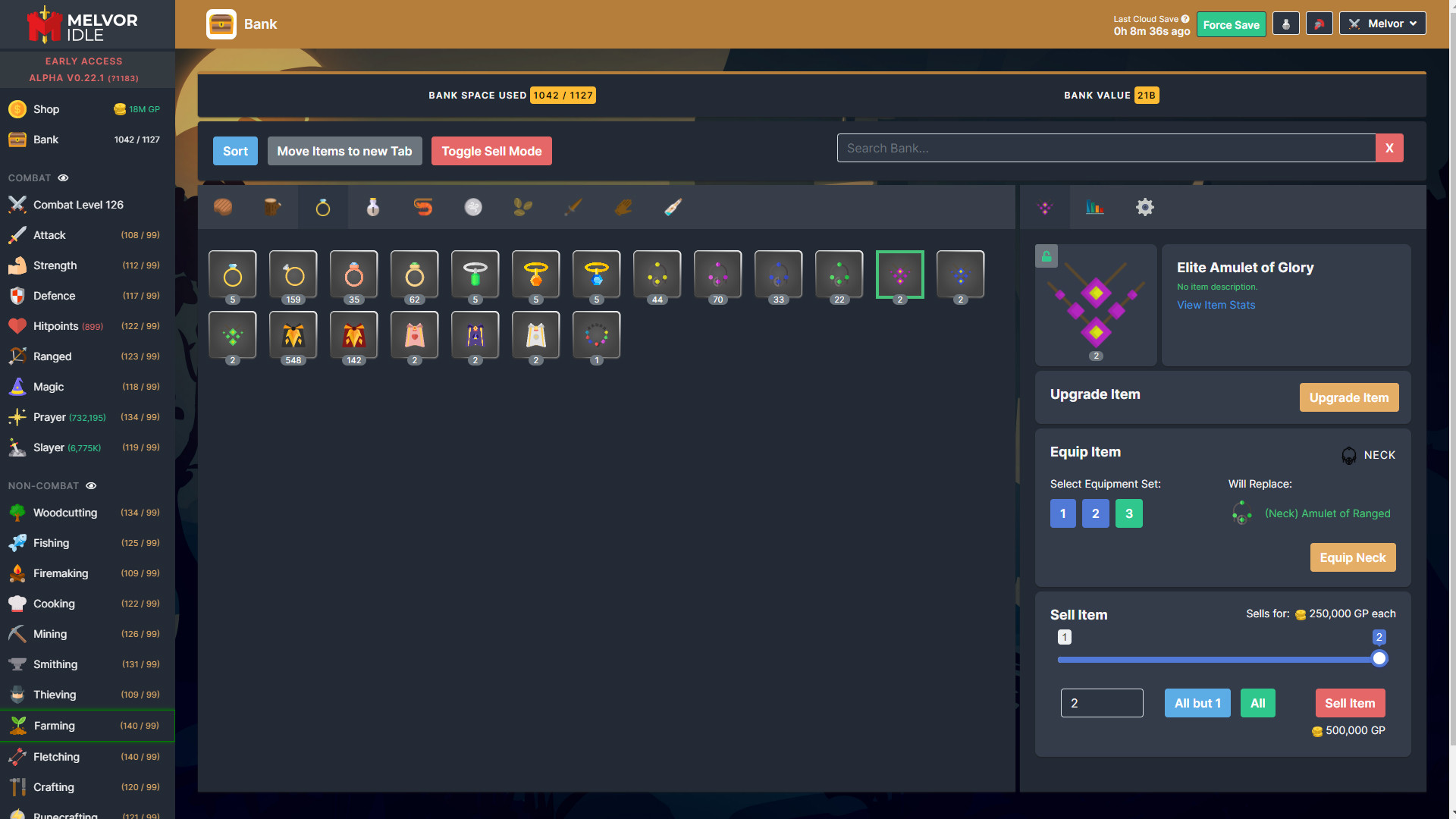This screenshot has height=819, width=1456.
Task: Toggle the Non-Combat visibility eye icon
Action: (92, 485)
